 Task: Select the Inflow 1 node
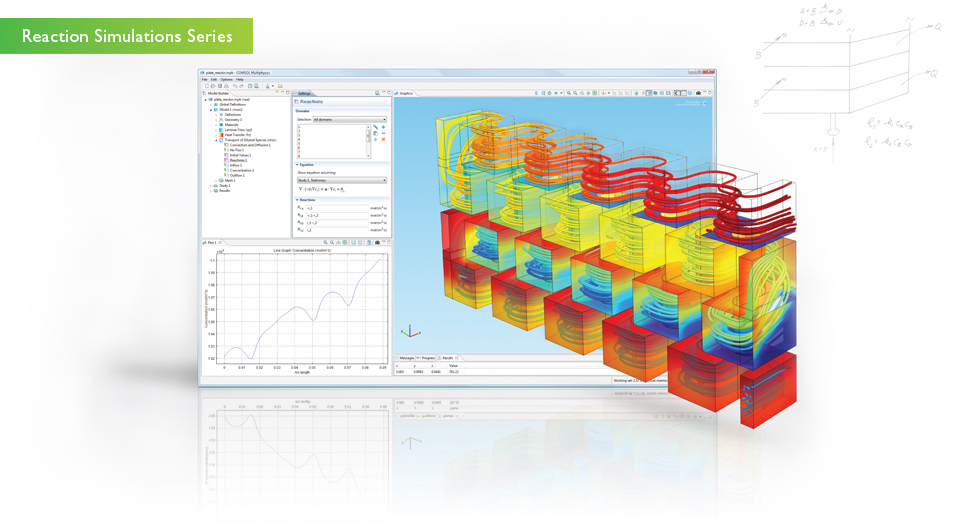point(235,165)
